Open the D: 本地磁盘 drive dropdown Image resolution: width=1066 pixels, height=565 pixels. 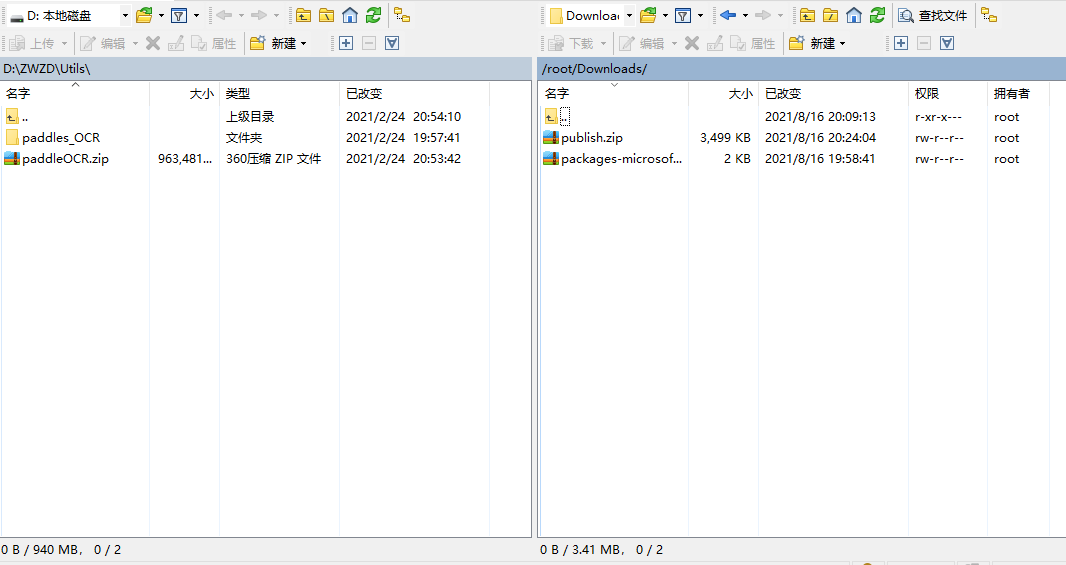coord(125,15)
